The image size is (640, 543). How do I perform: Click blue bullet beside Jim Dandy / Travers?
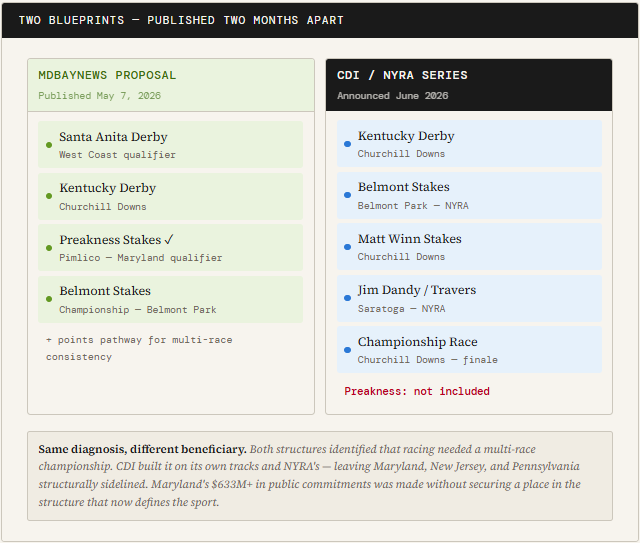point(347,298)
